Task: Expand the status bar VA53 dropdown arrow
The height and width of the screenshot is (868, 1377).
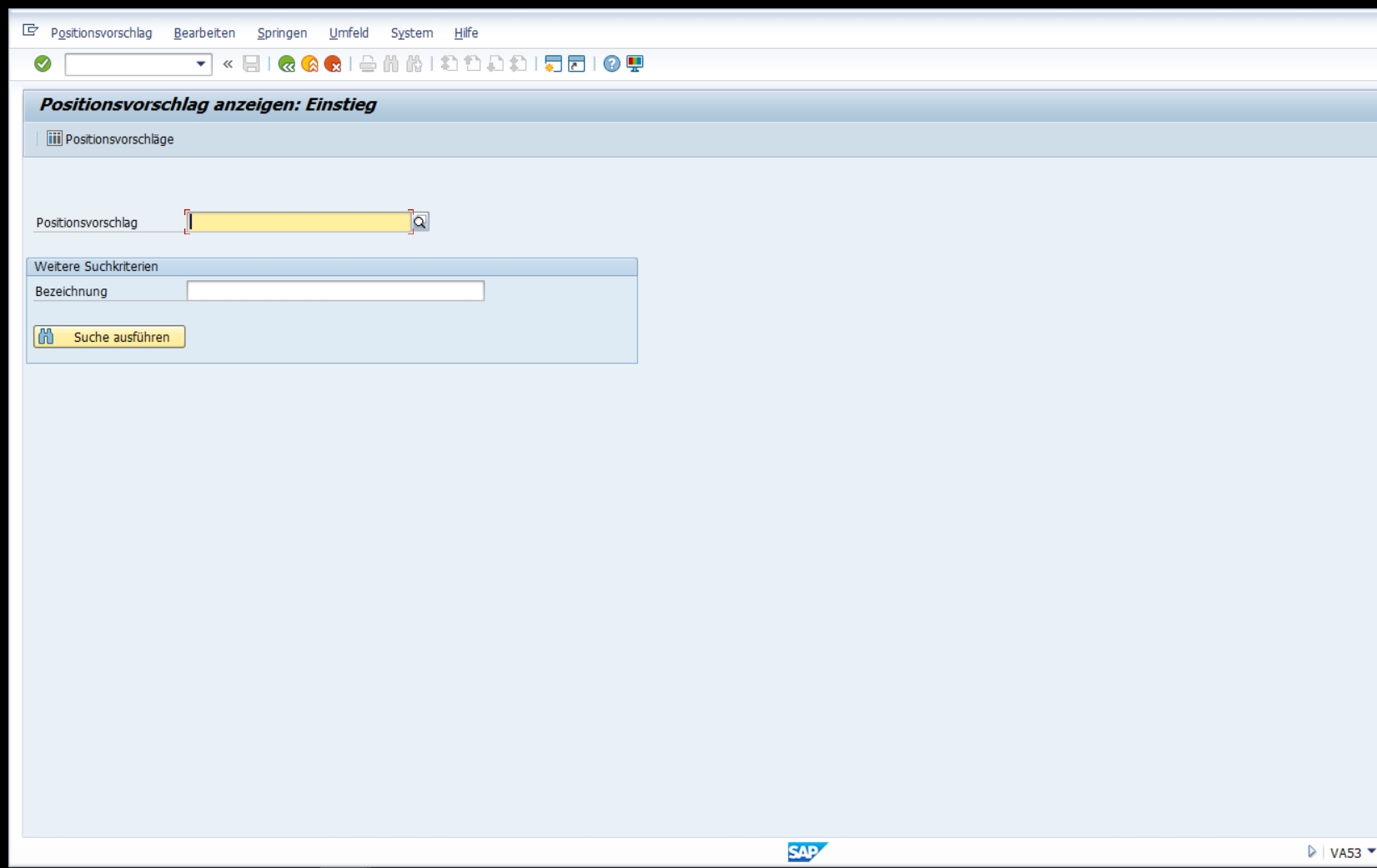Action: (x=1371, y=851)
